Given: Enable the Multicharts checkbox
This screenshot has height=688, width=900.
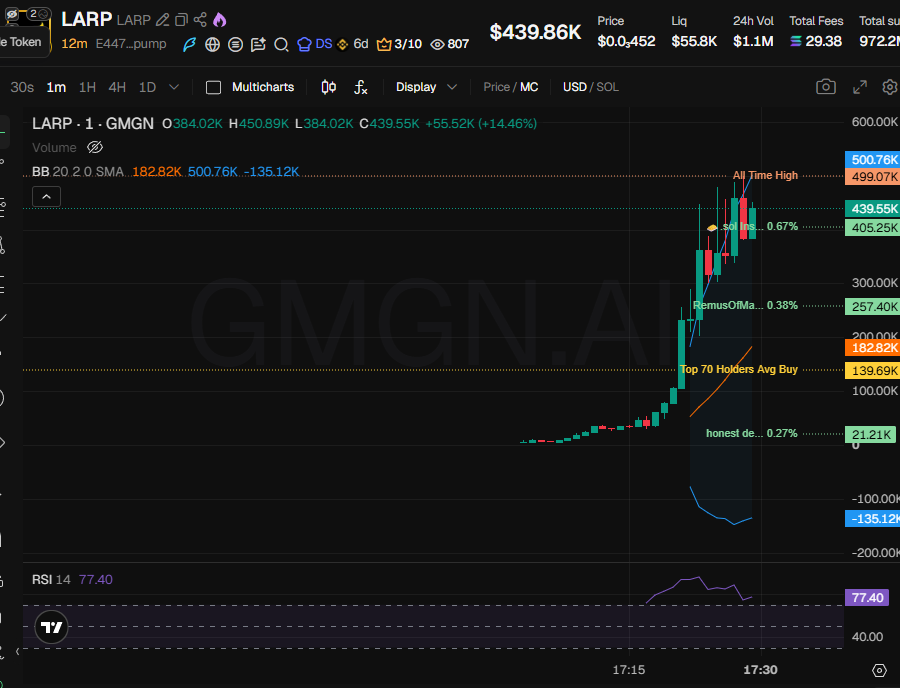Looking at the screenshot, I should 214,87.
